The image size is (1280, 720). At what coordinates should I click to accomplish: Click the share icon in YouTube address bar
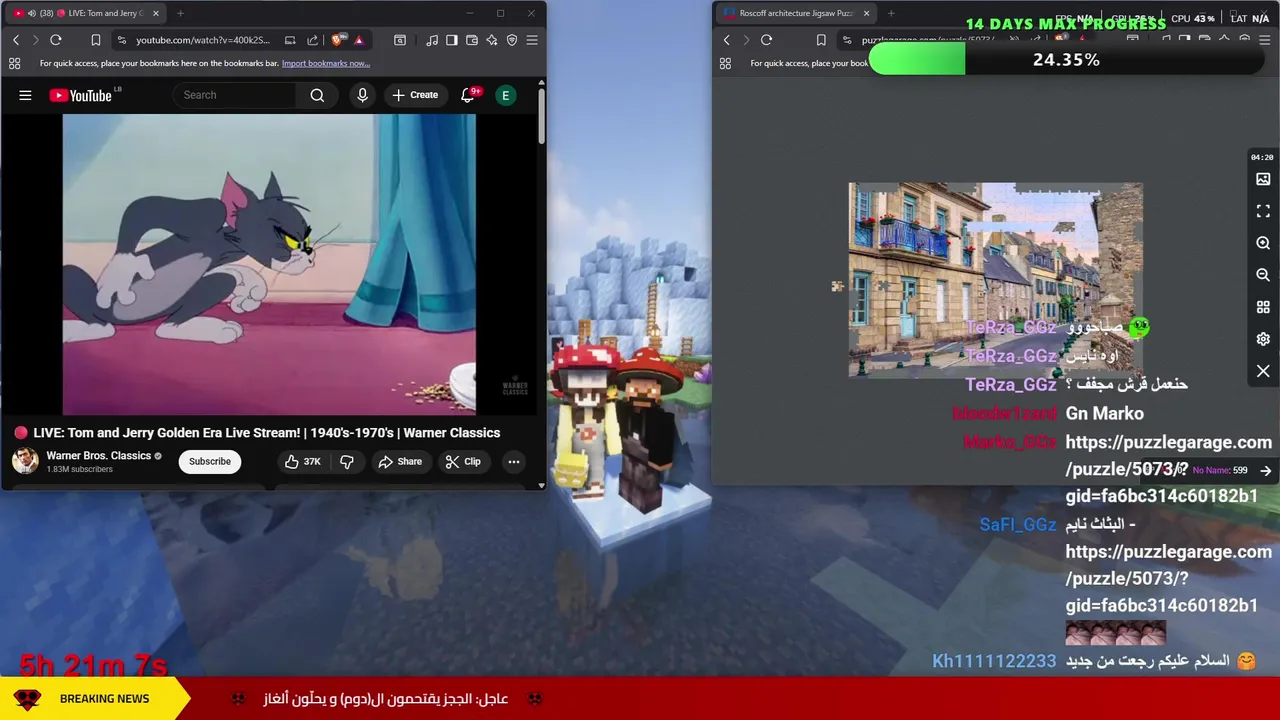(313, 40)
